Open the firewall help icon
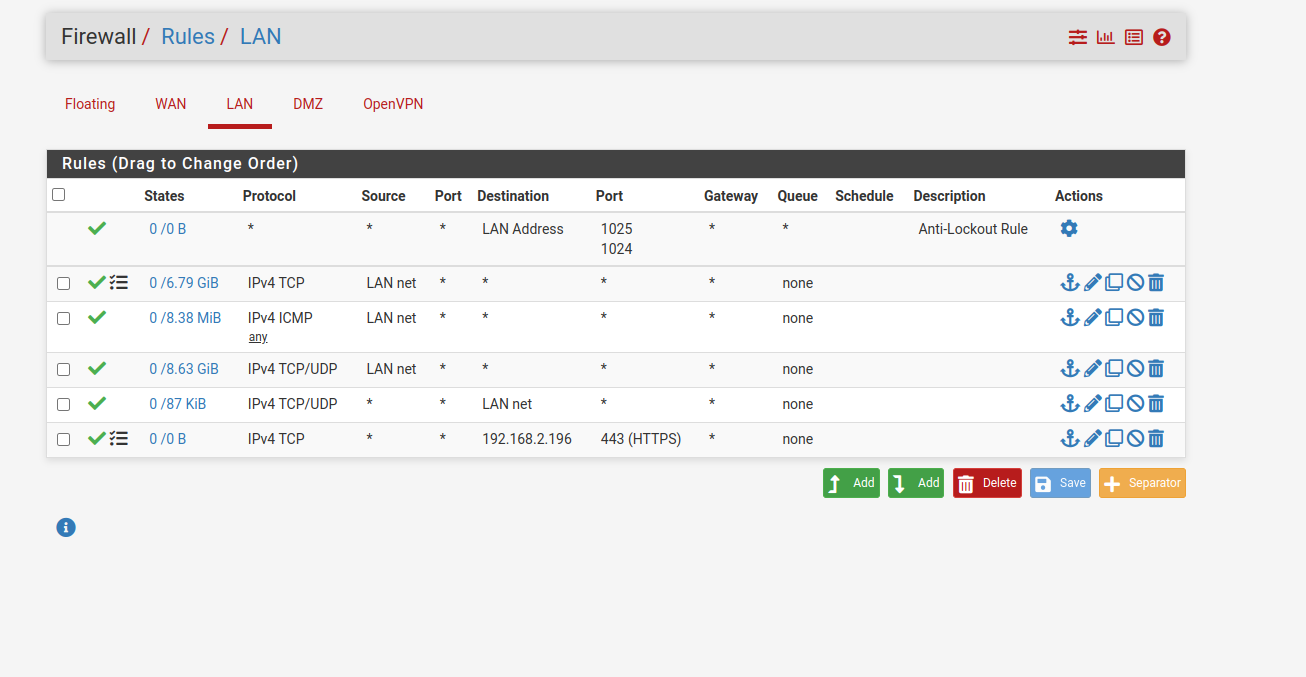The height and width of the screenshot is (677, 1306). click(x=1161, y=37)
